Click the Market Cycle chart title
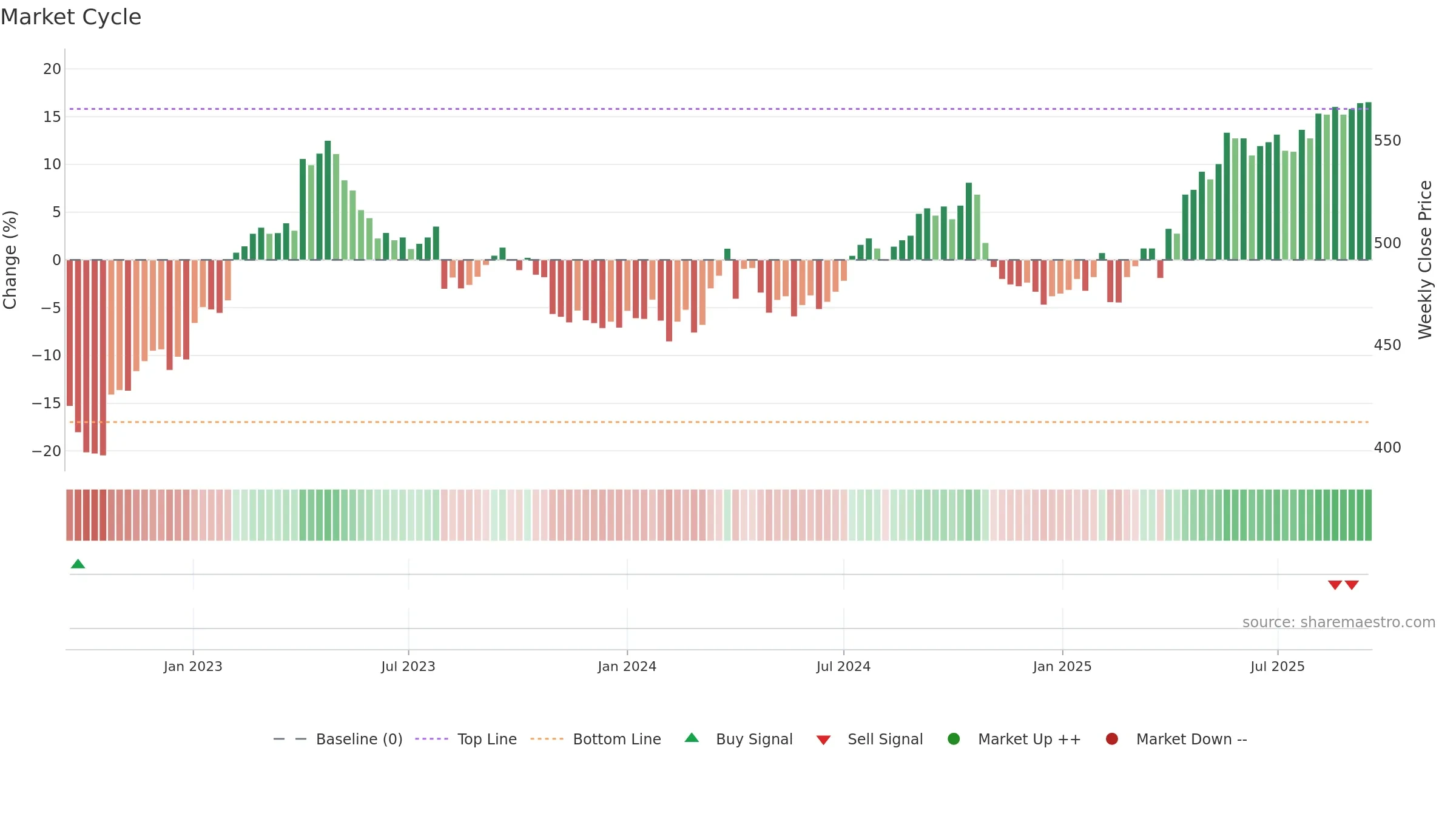The image size is (1456, 819). pos(71,17)
